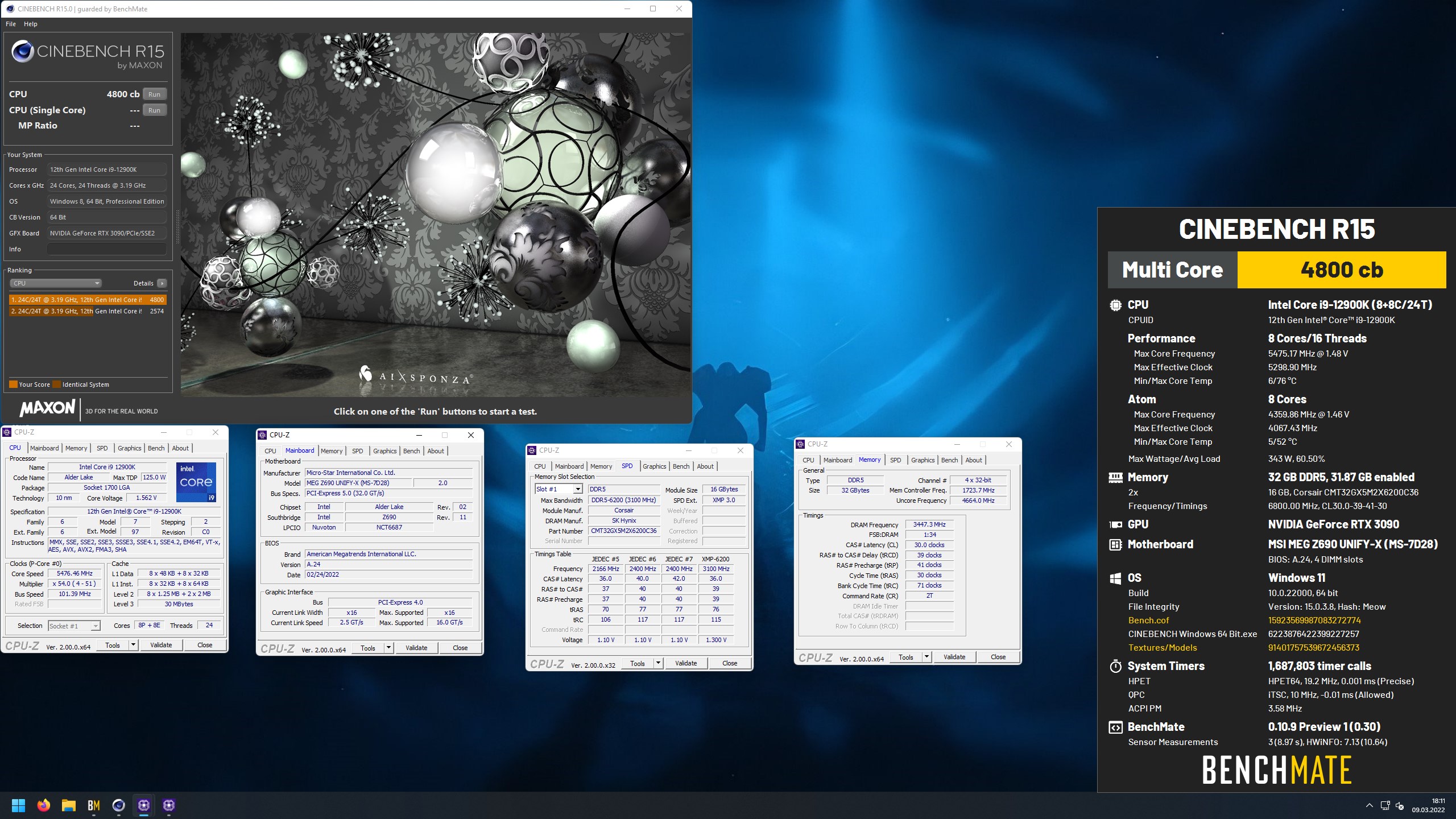
Task: Select the first CPU-Z taskbar icon
Action: (x=143, y=805)
